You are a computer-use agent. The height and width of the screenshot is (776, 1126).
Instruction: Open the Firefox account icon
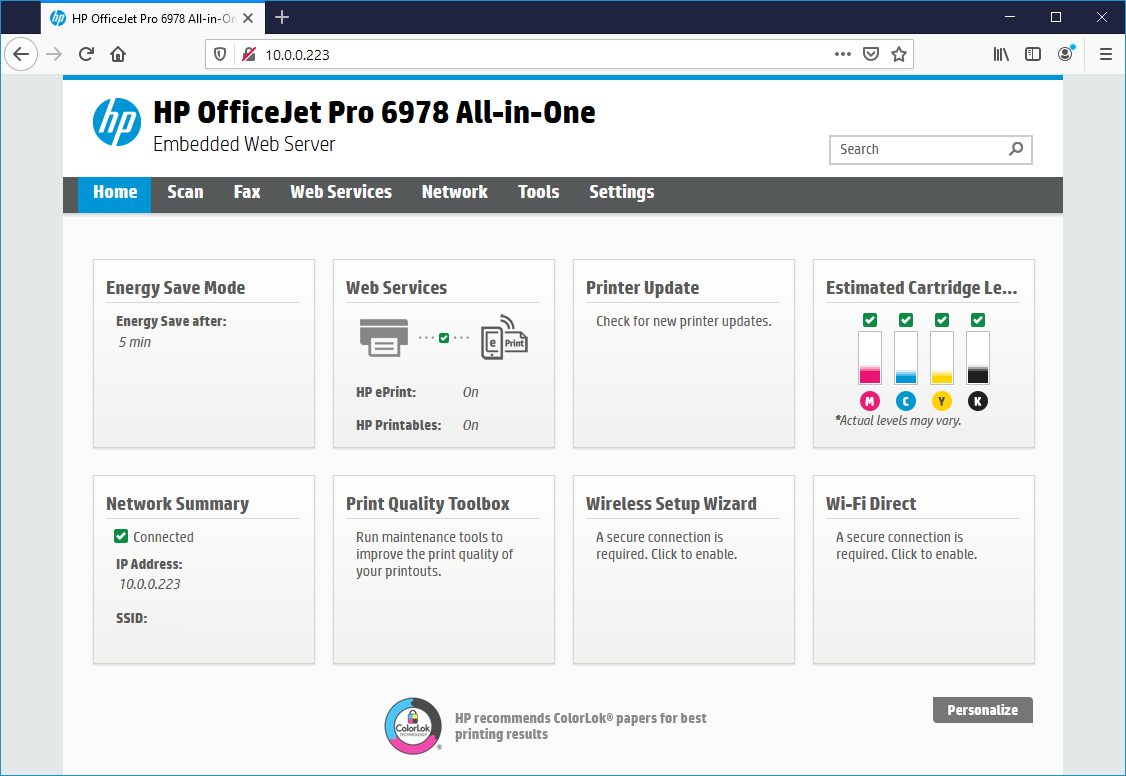pos(1066,54)
